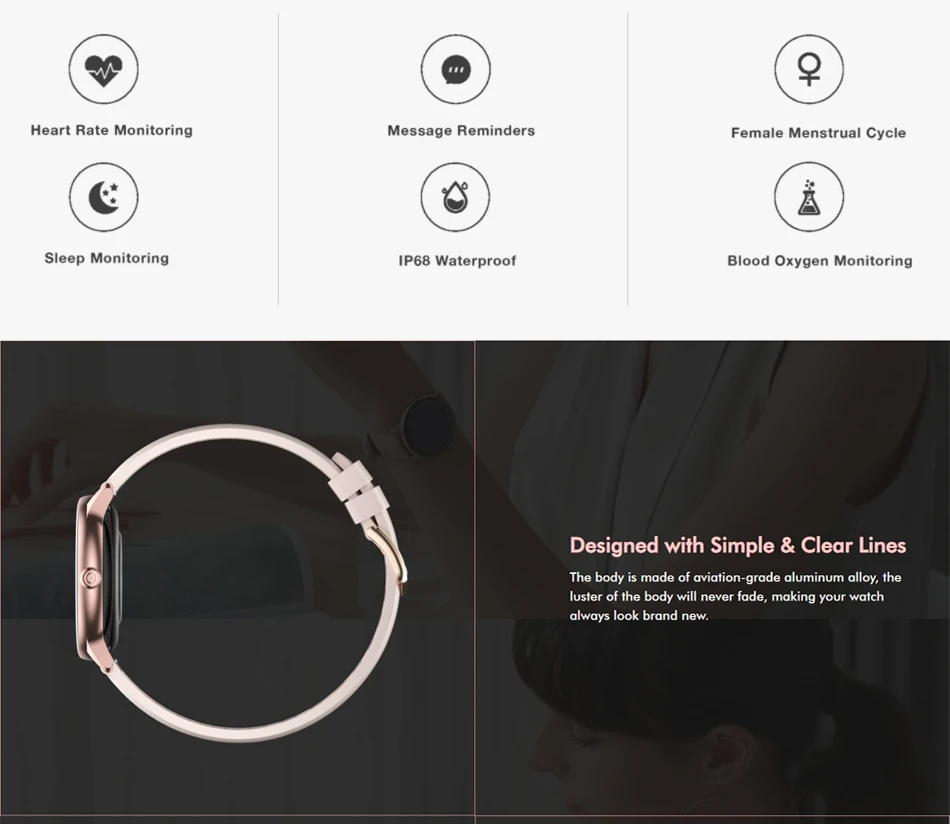
Task: Click the Blood Oxygen Monitoring label
Action: click(820, 261)
